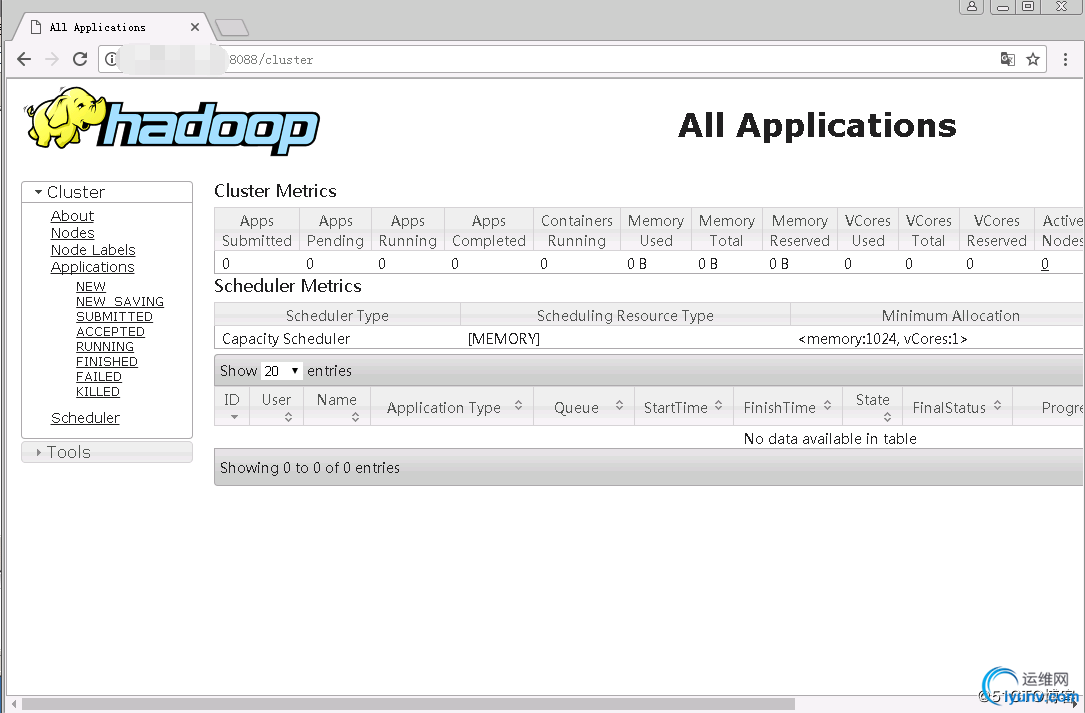Sort table by FinishTime column
The height and width of the screenshot is (713, 1085).
click(788, 407)
